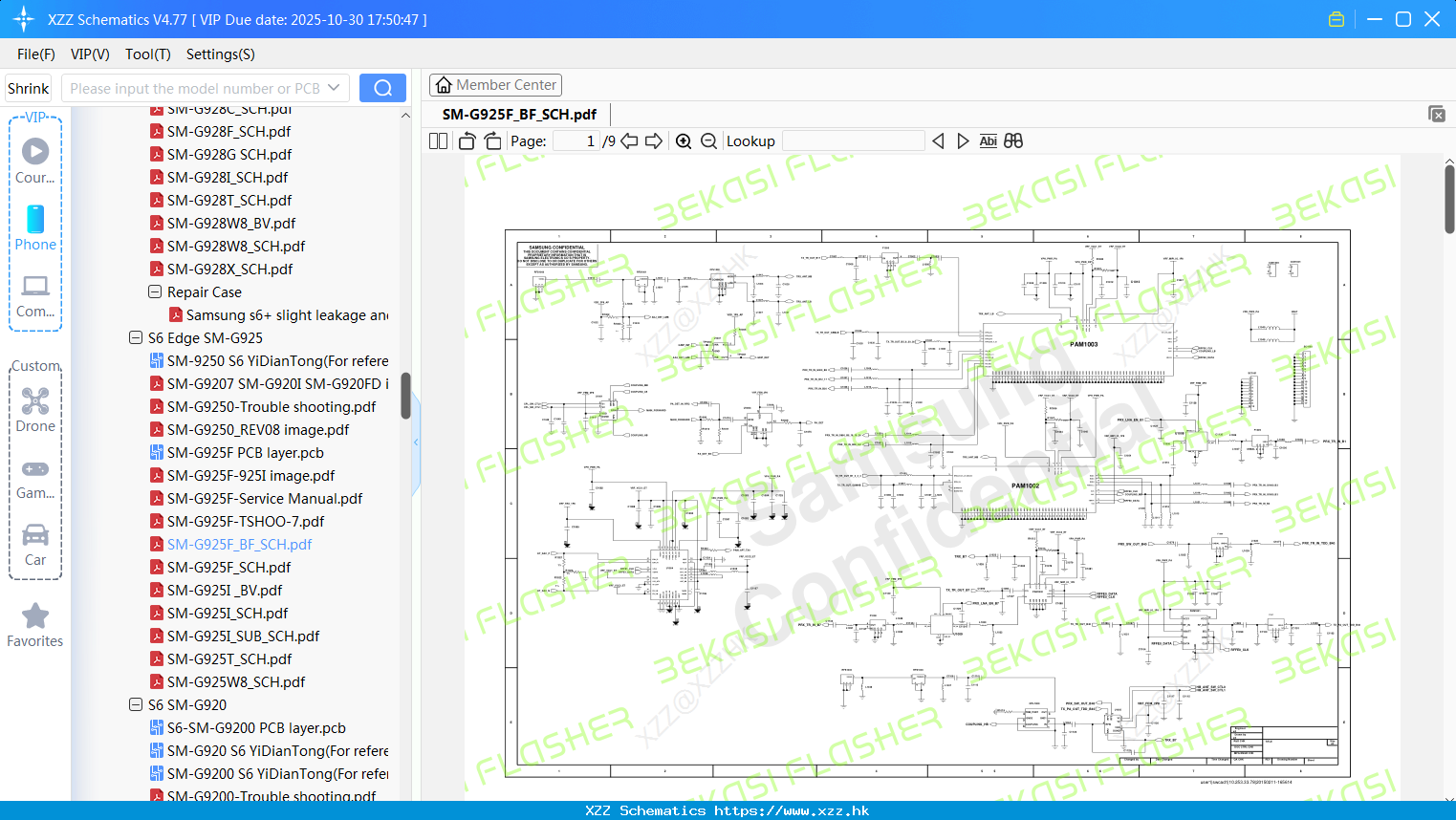
Task: Open SM-G925T_SCH.pdf
Action: pos(229,658)
